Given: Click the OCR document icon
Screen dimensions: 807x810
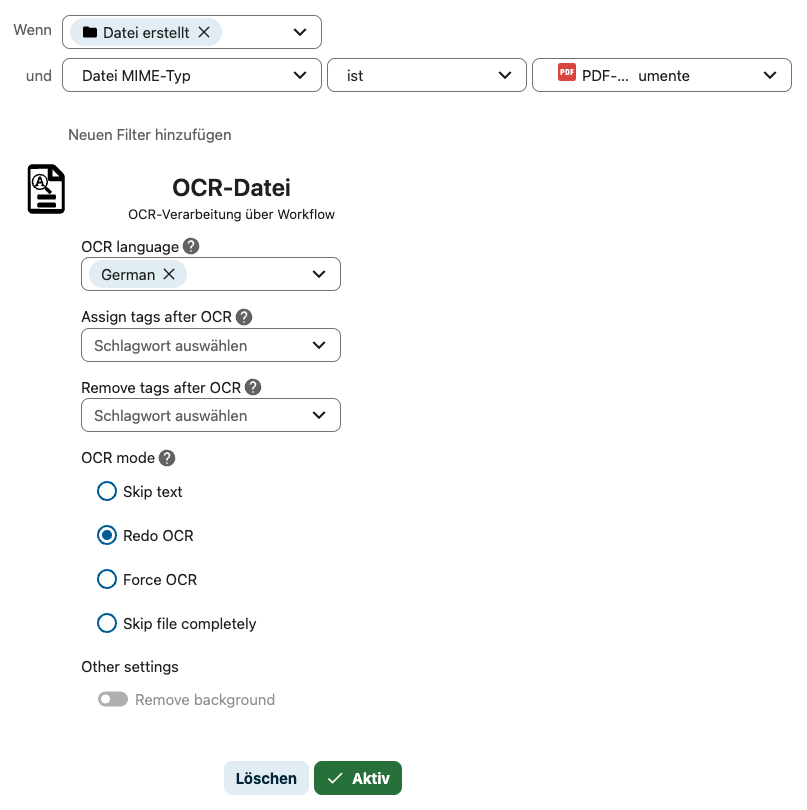Looking at the screenshot, I should coord(46,189).
